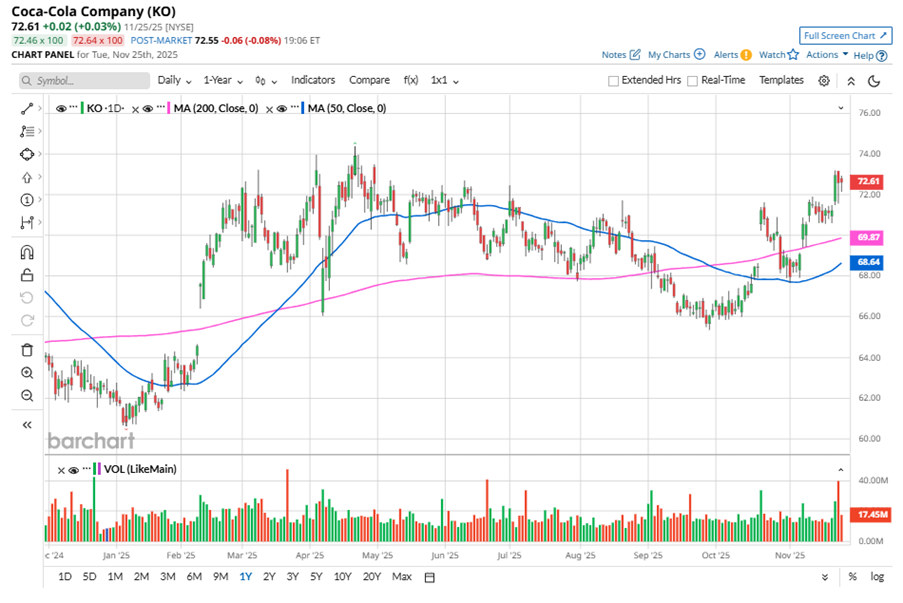The height and width of the screenshot is (603, 903).
Task: Toggle visibility eye of MA 200 indicator
Action: [147, 109]
